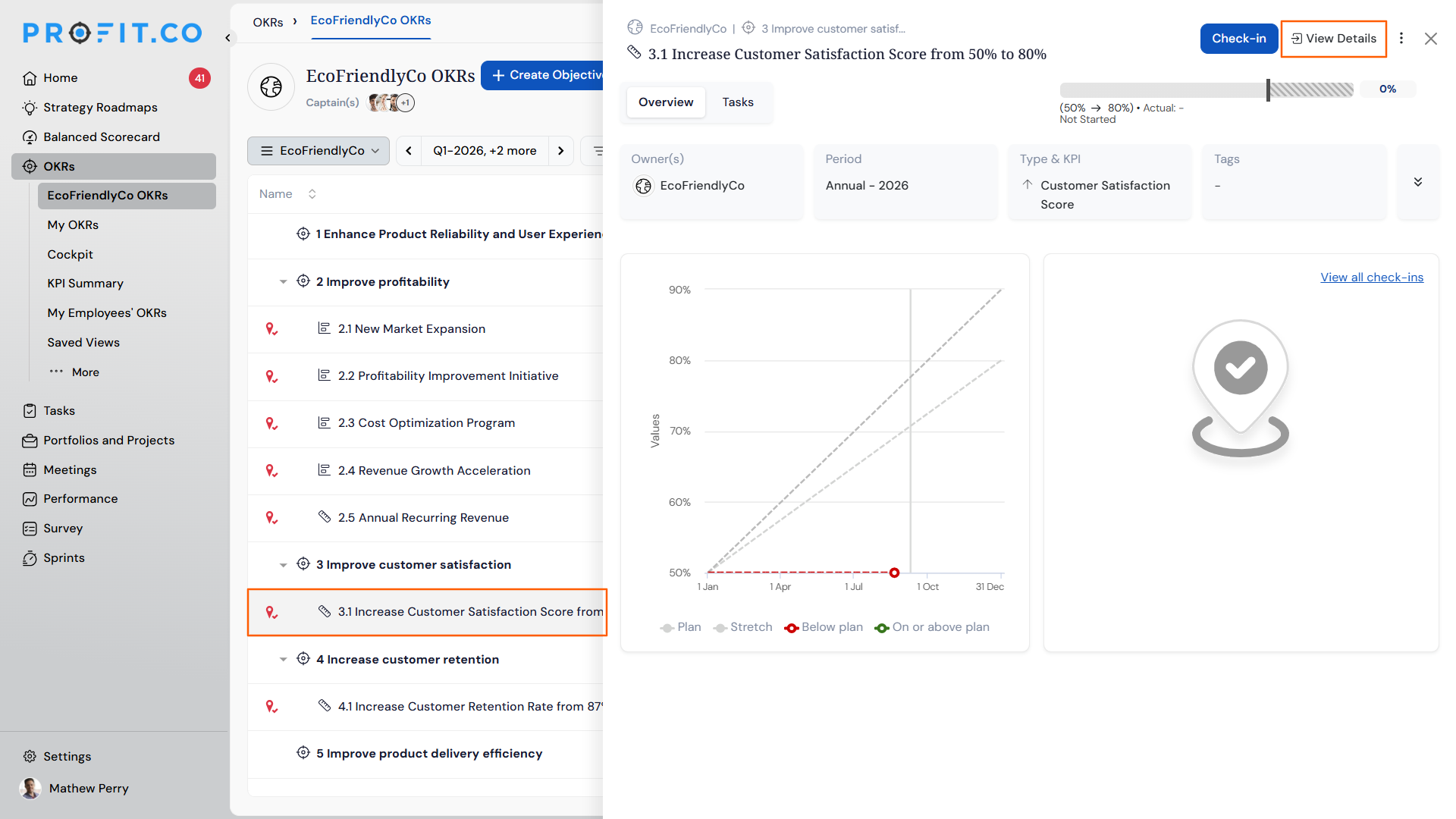Click EcoFriendlyCo breadcrumb in detail panel
Screen dimensions: 1456x819
pos(688,29)
